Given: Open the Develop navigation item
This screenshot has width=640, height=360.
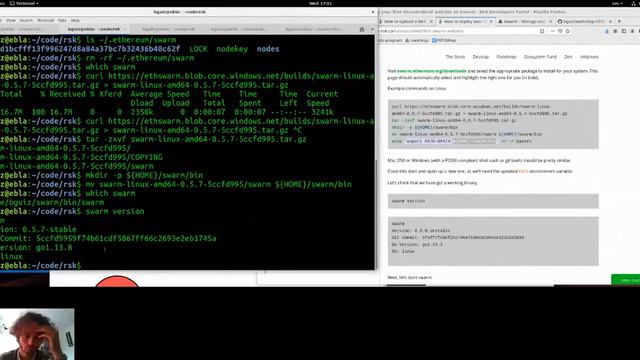Looking at the screenshot, I should click(480, 57).
